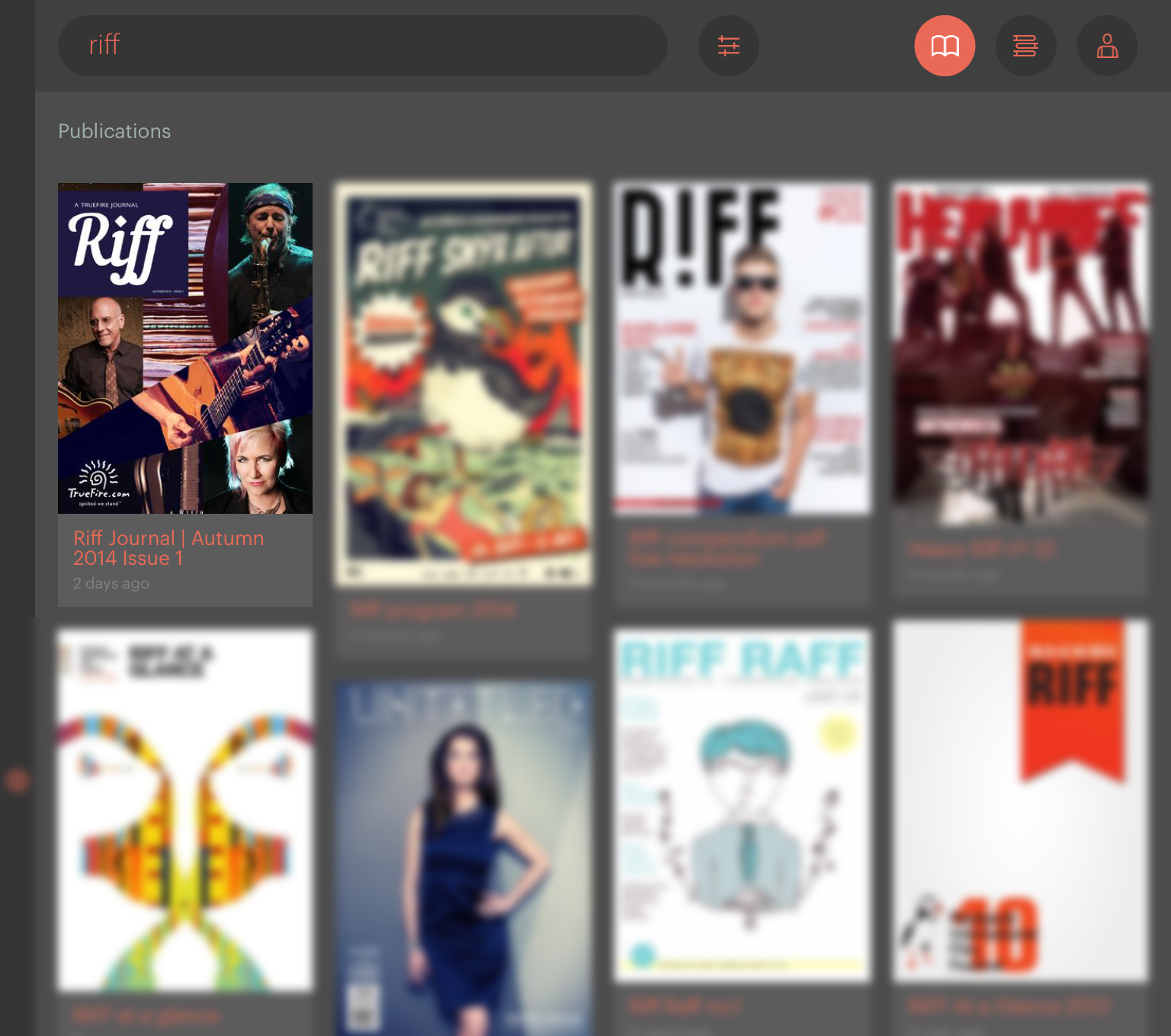Open the woman in blue dress cover
The width and height of the screenshot is (1171, 1036).
[x=464, y=858]
